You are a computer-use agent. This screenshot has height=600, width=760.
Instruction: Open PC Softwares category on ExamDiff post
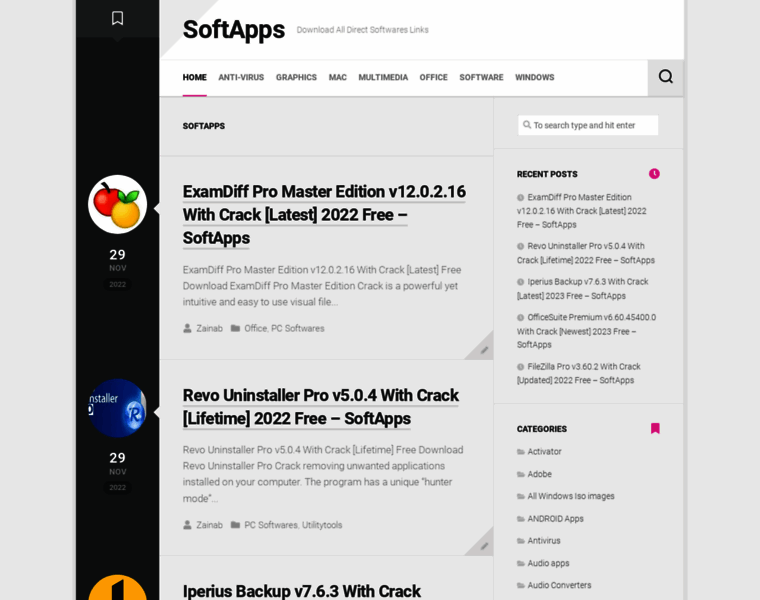[x=298, y=329]
